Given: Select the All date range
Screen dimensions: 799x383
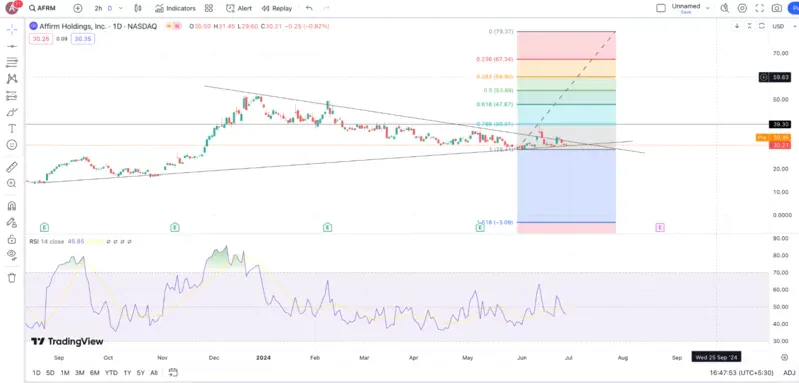Looking at the screenshot, I should tap(154, 373).
